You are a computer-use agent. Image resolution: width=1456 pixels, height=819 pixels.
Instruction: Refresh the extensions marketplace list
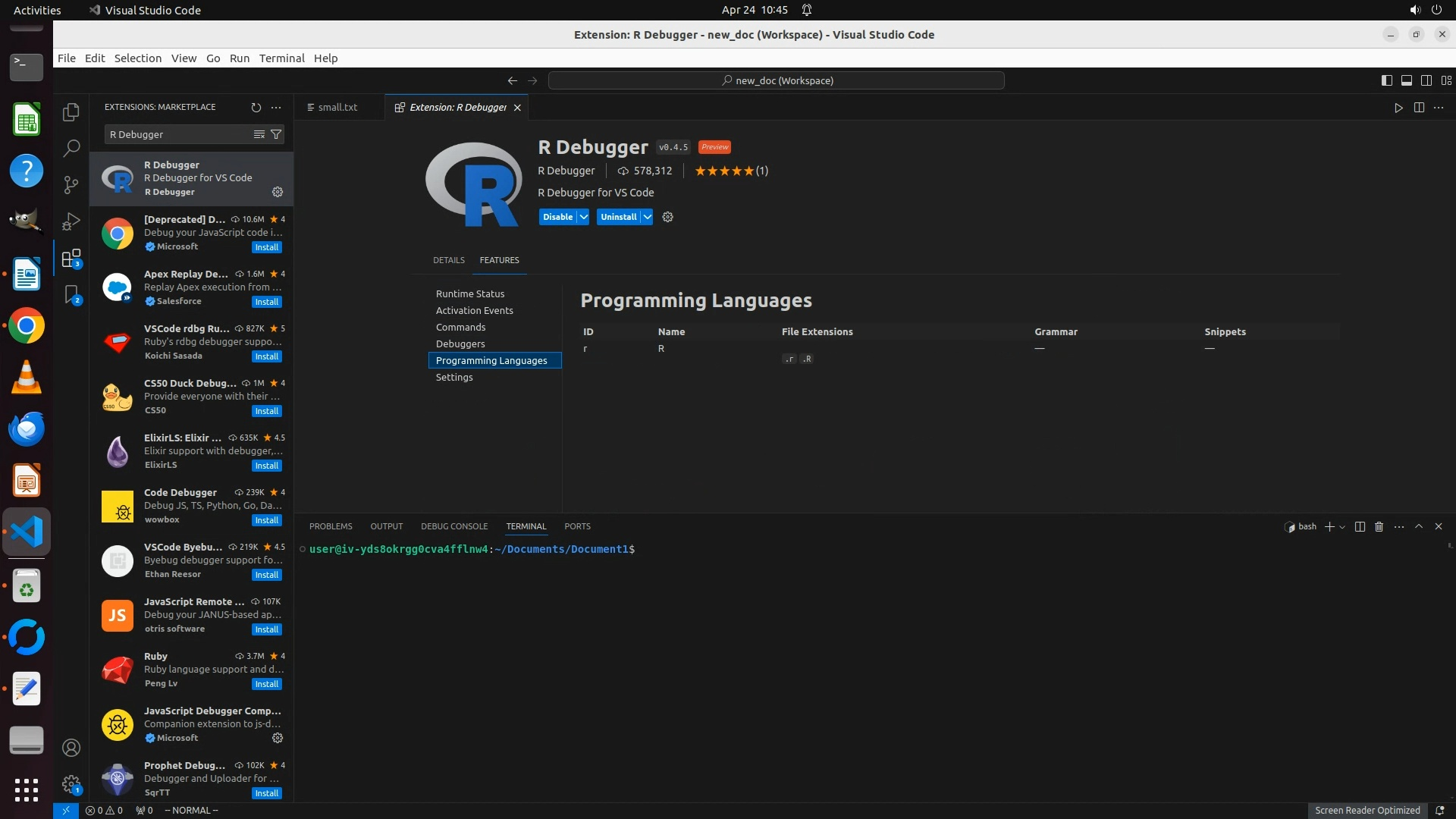(256, 108)
